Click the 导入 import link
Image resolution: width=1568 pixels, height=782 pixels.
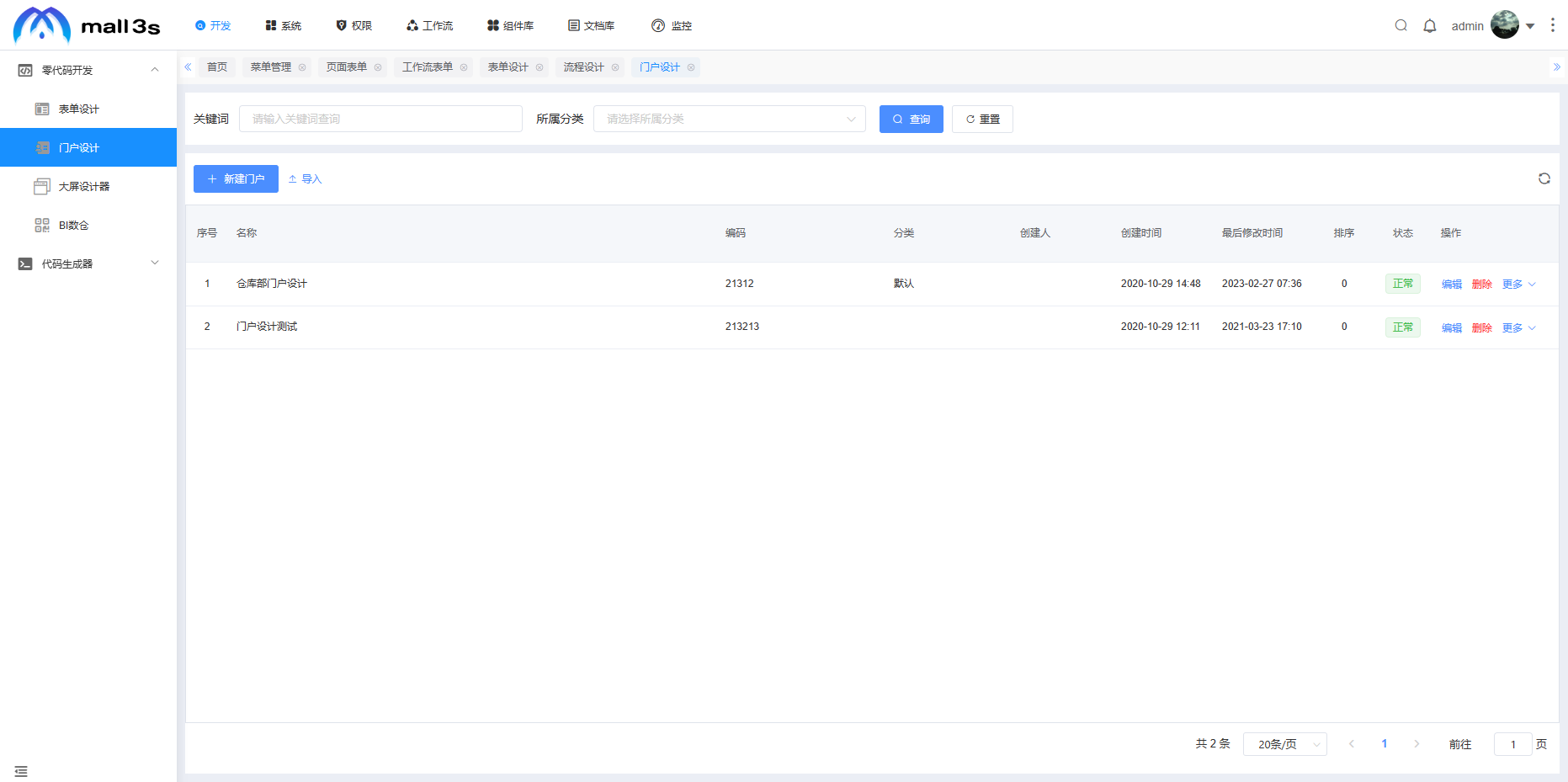[305, 178]
